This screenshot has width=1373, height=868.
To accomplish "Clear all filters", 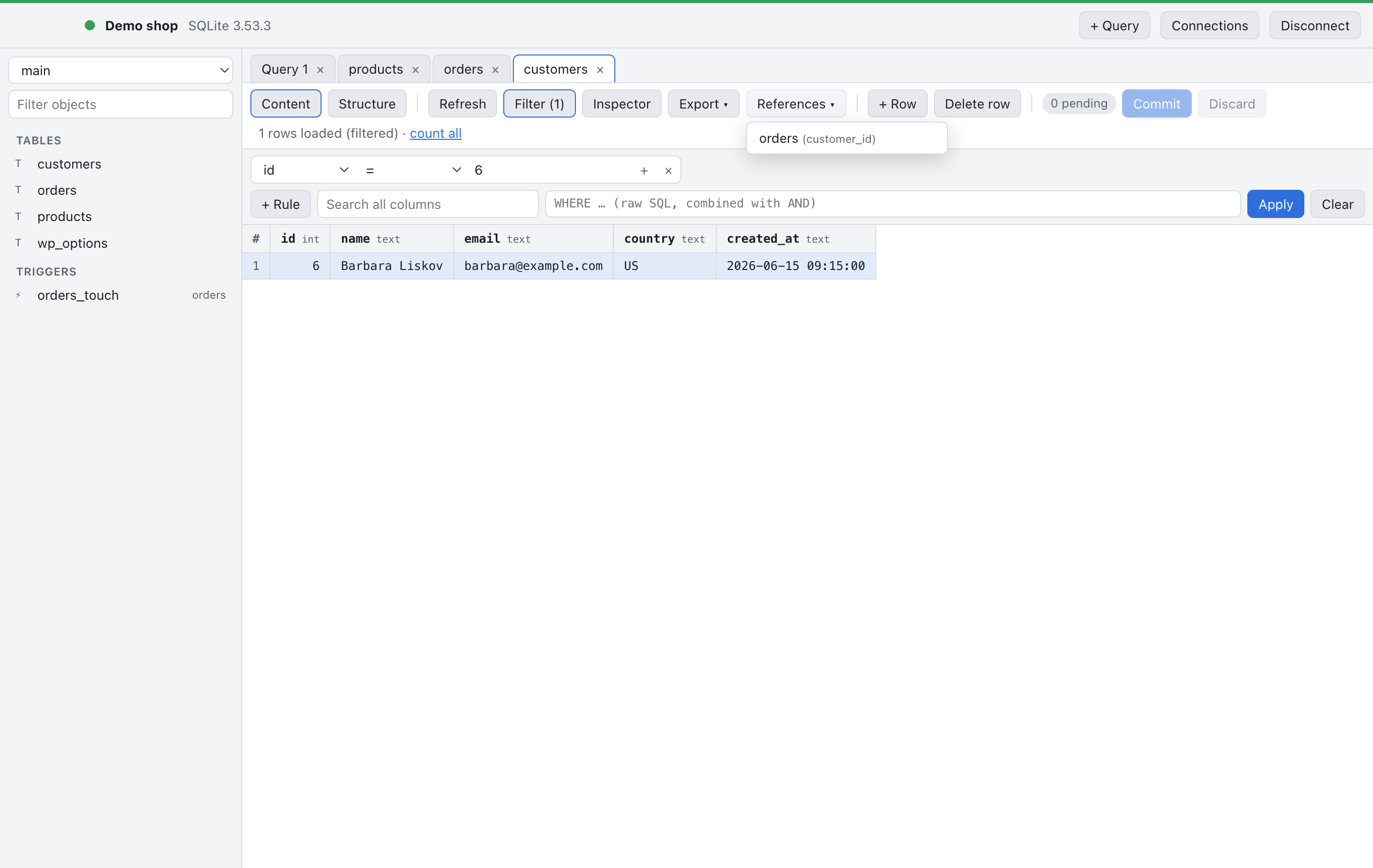I will (x=1337, y=204).
